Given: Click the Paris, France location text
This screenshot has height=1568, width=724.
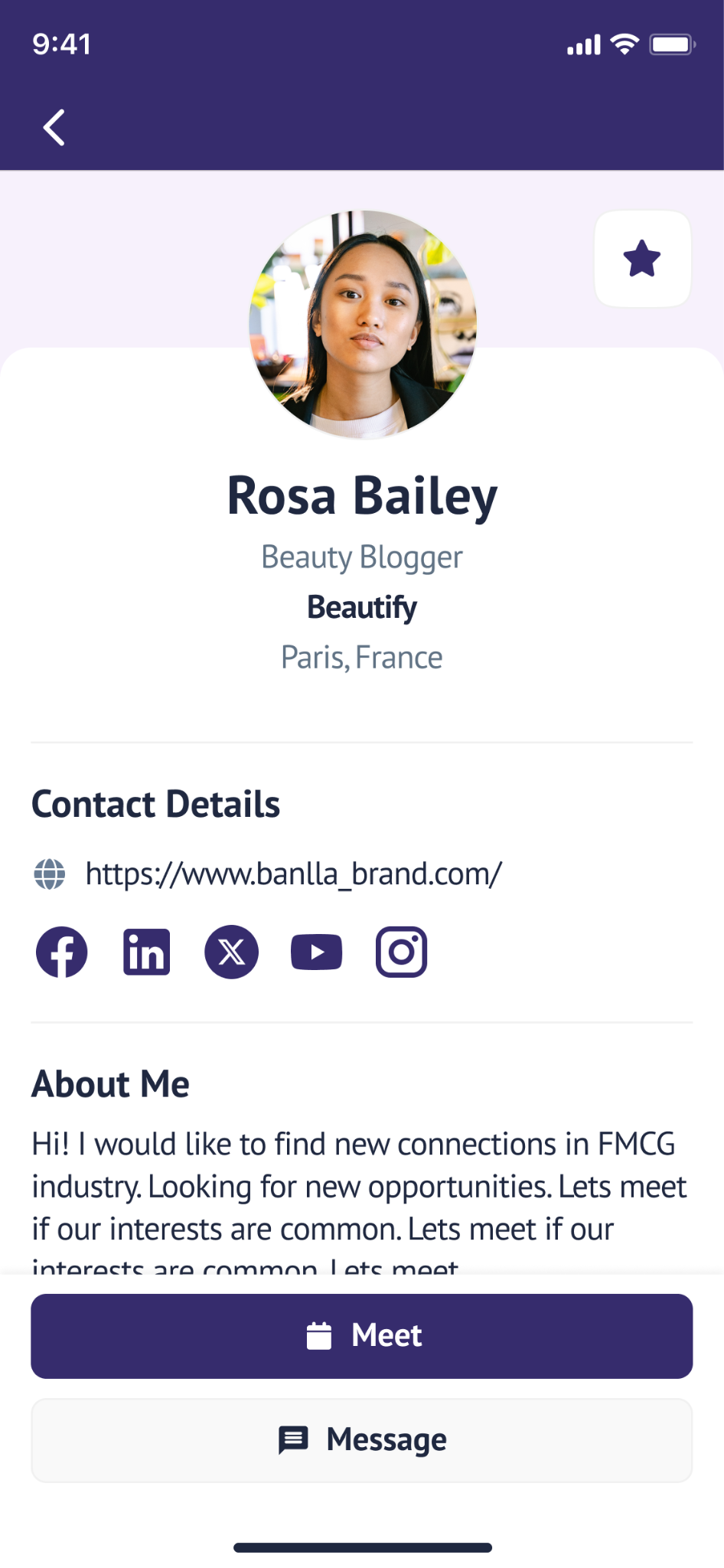Looking at the screenshot, I should pos(362,658).
